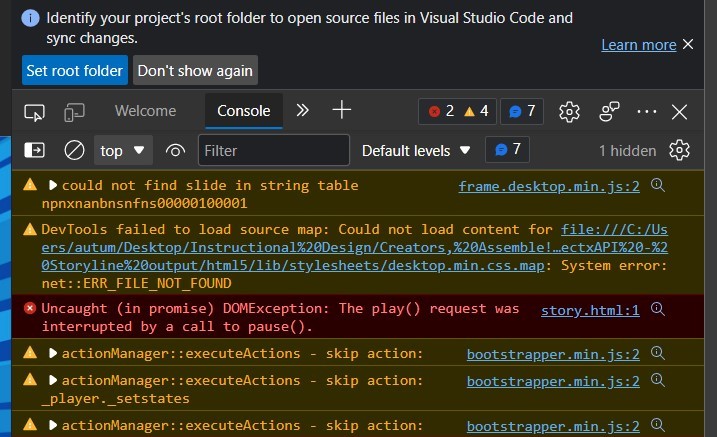
Task: Click npnxnanbnsnfns00000100001 text
Action: 144,203
